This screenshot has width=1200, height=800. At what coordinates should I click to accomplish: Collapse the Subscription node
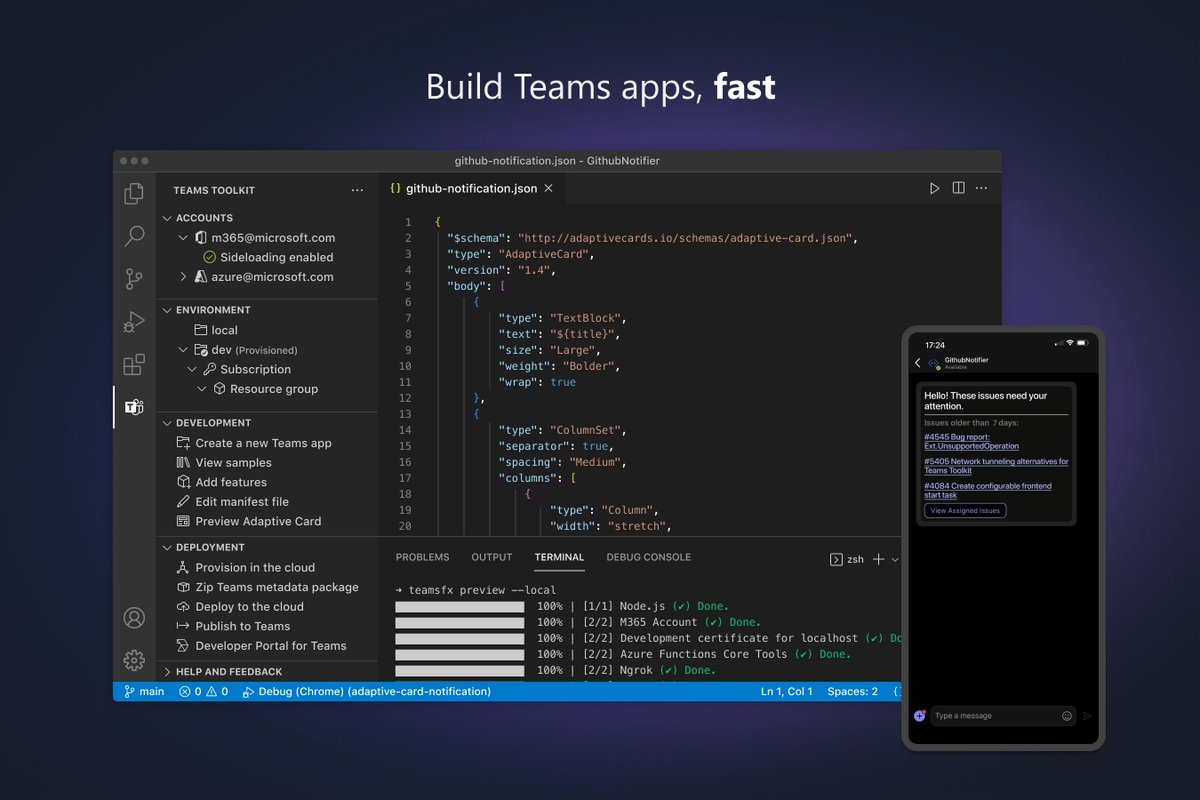[x=193, y=369]
